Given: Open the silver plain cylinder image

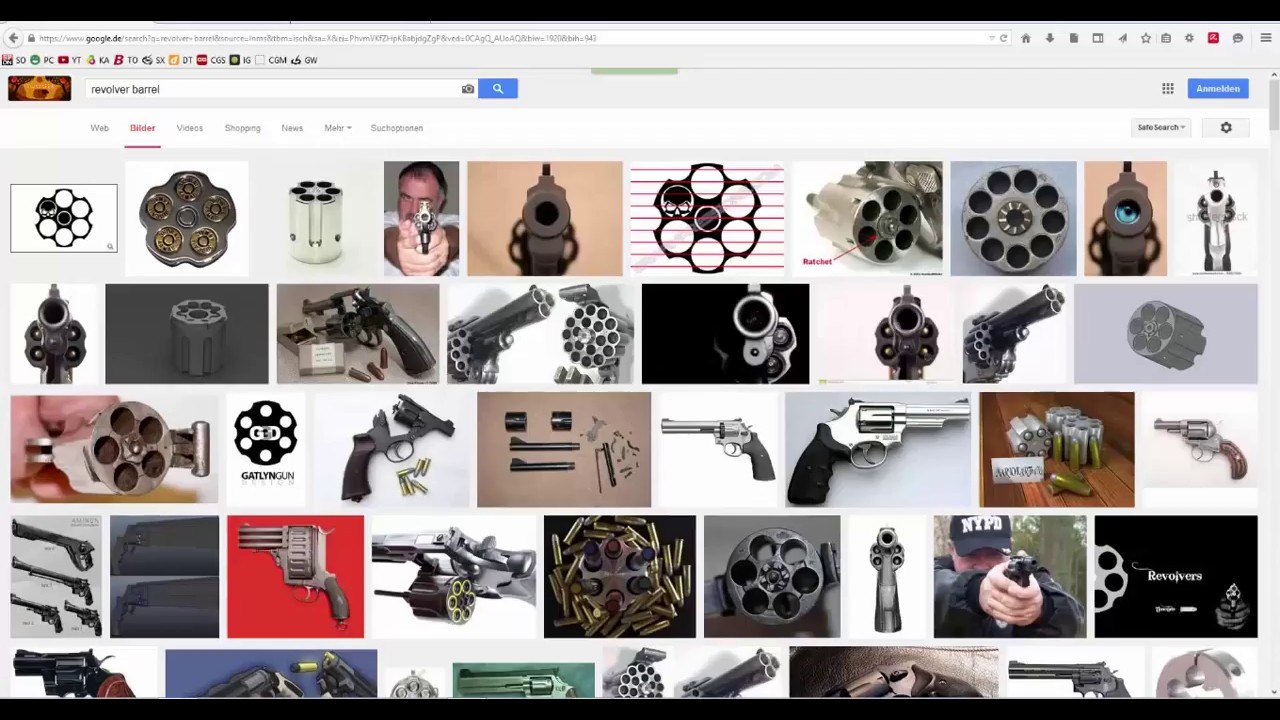Looking at the screenshot, I should point(316,218).
